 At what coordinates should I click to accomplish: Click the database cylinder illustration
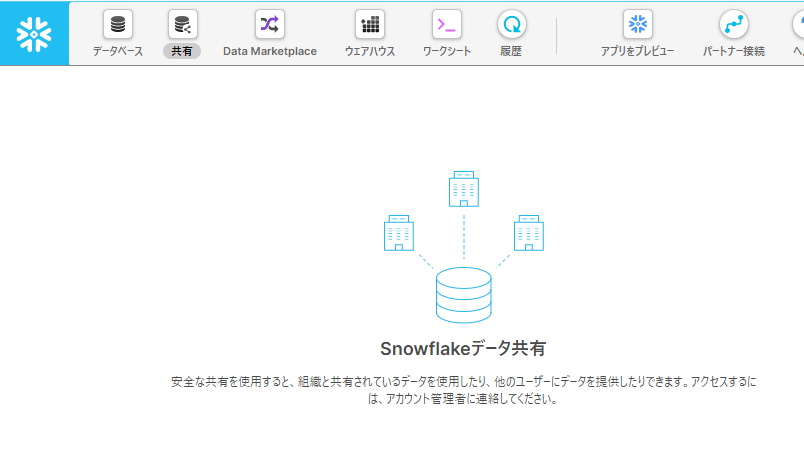coord(464,295)
